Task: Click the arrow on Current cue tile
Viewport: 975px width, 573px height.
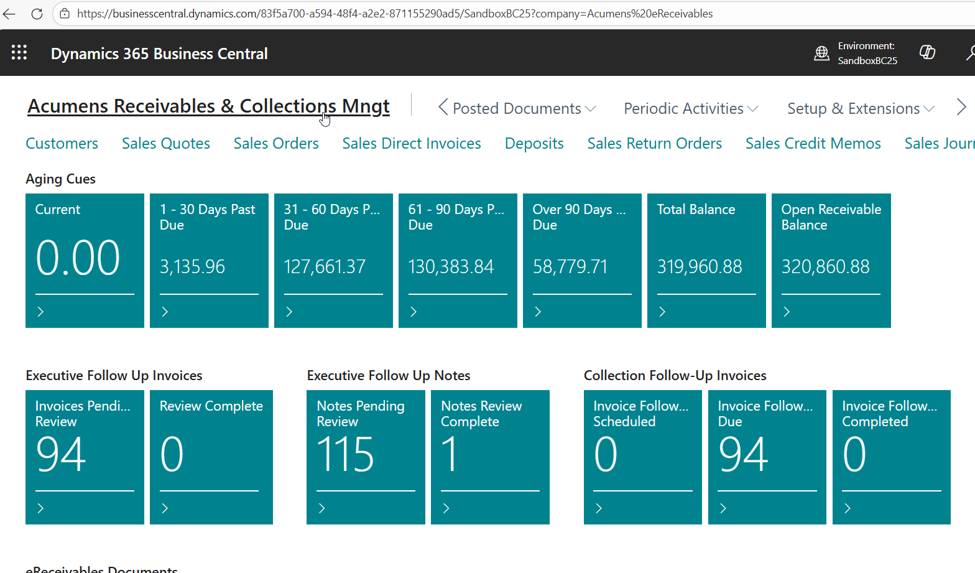Action: 40,311
